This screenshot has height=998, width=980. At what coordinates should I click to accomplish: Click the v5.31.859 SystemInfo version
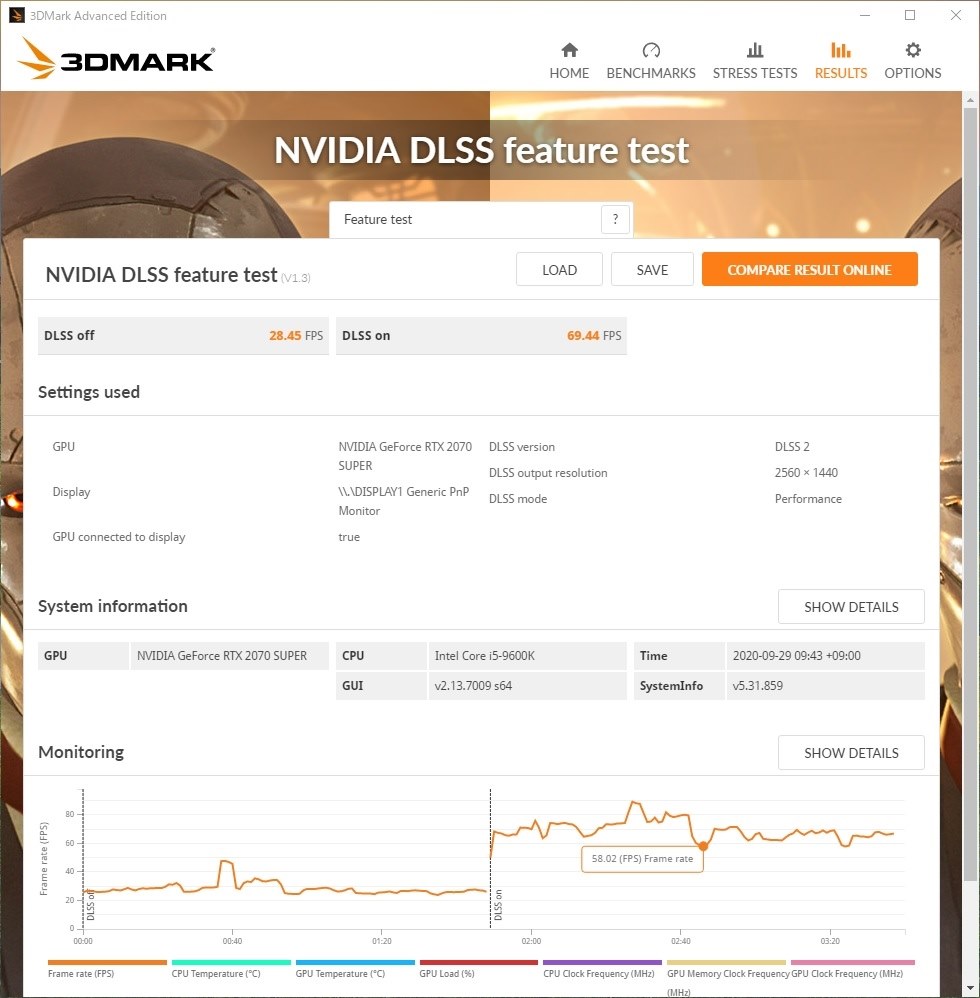pyautogui.click(x=757, y=685)
